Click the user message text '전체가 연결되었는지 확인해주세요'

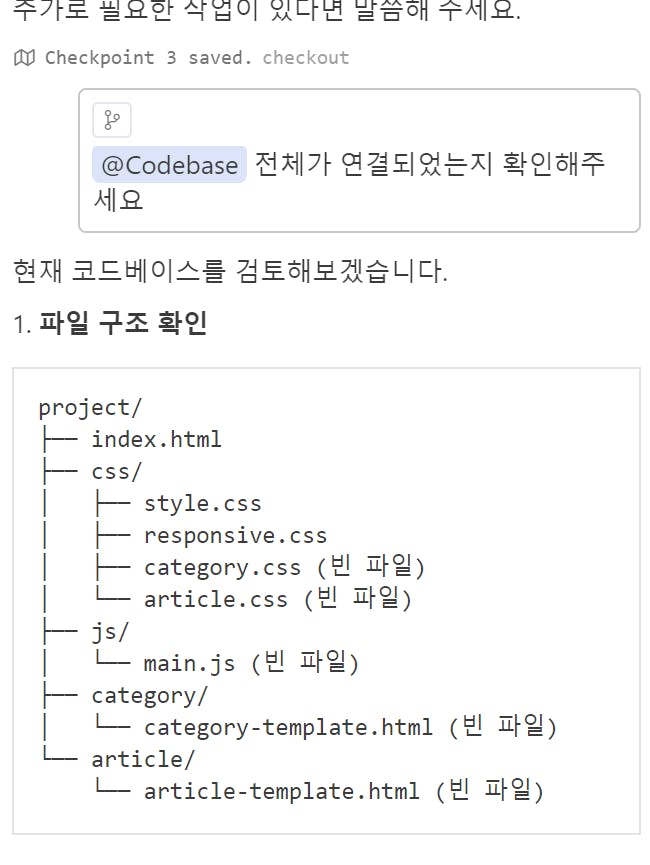(x=429, y=165)
